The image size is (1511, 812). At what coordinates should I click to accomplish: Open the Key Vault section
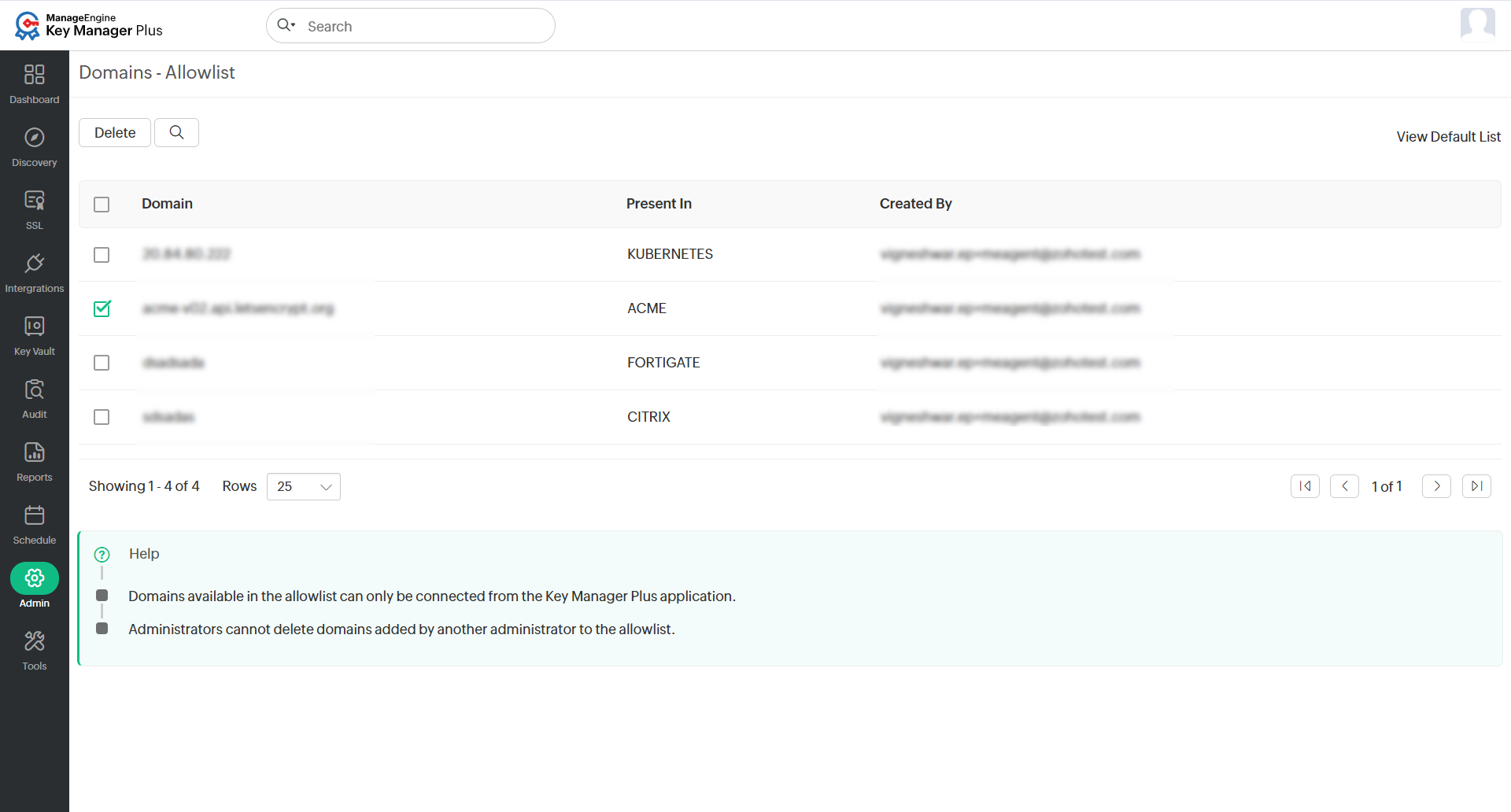point(35,335)
